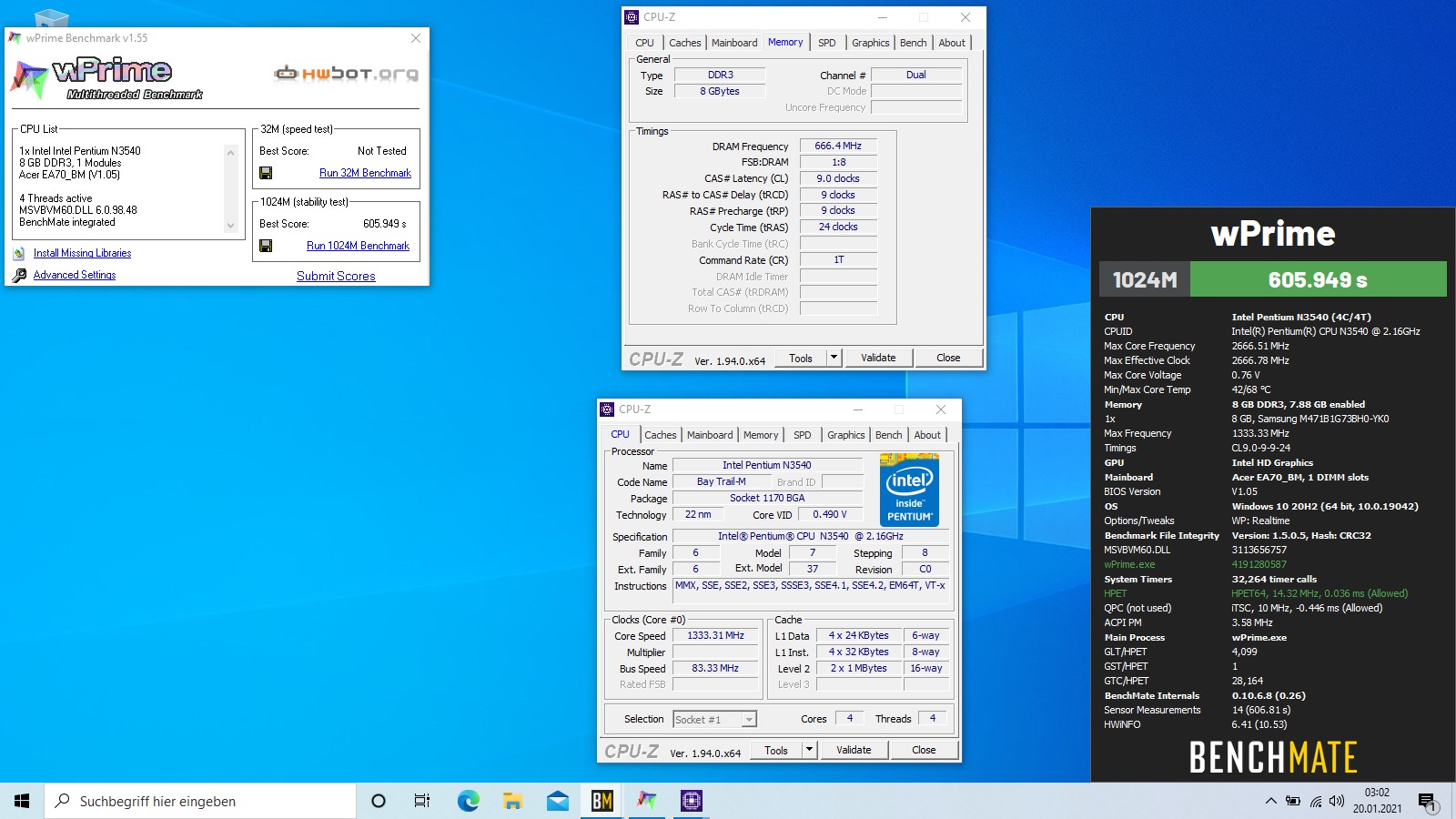Open About tab in CPU-Z CPU window
The image size is (1456, 819).
point(927,435)
